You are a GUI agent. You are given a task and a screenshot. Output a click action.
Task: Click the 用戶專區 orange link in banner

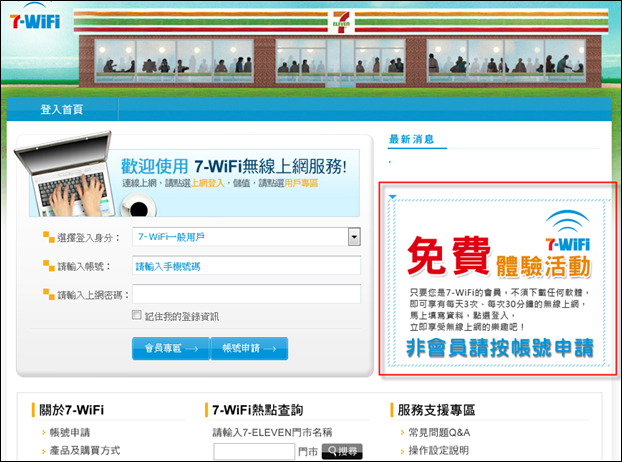pyautogui.click(x=301, y=183)
